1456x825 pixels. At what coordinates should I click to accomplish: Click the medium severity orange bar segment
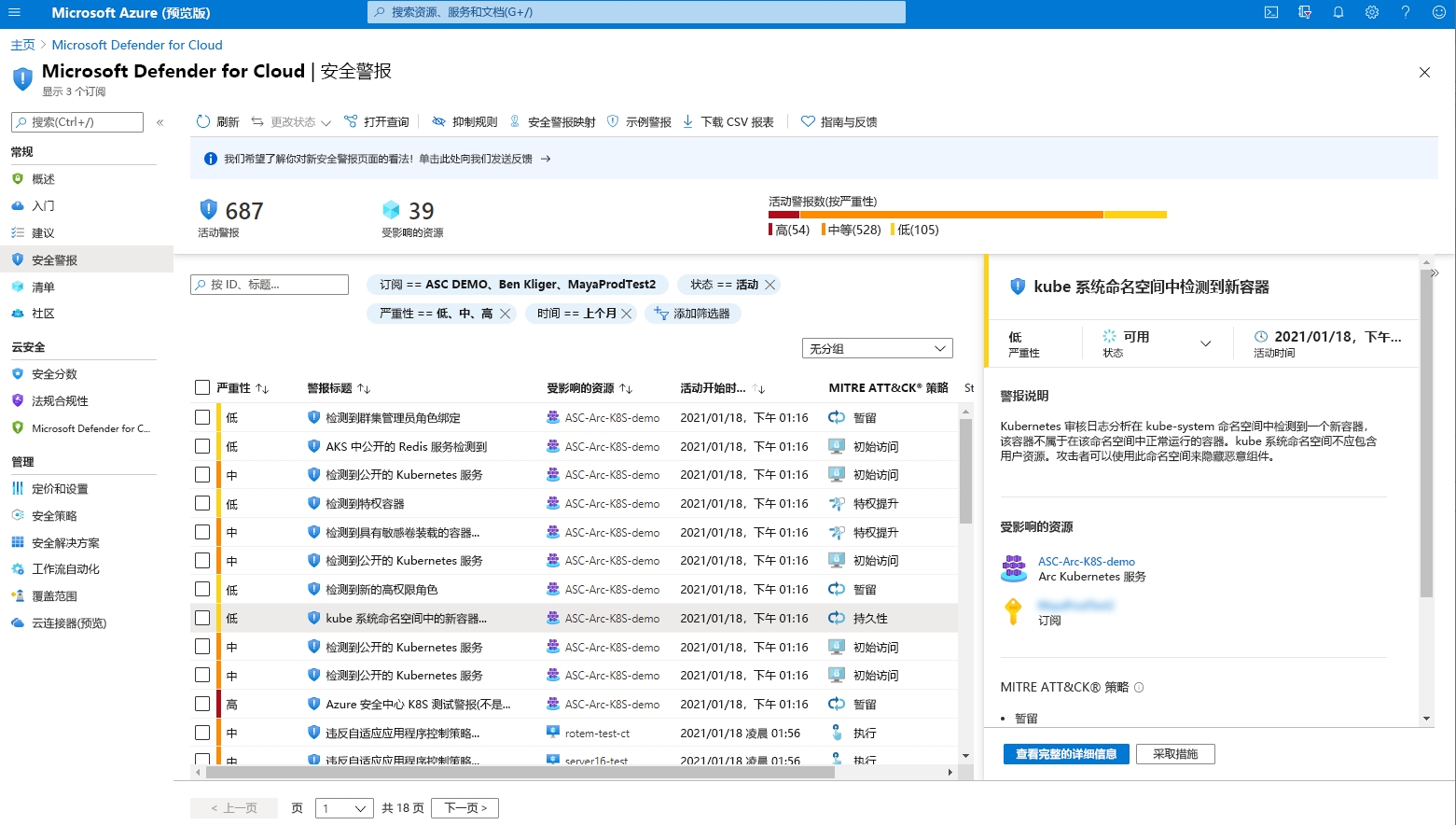click(951, 215)
